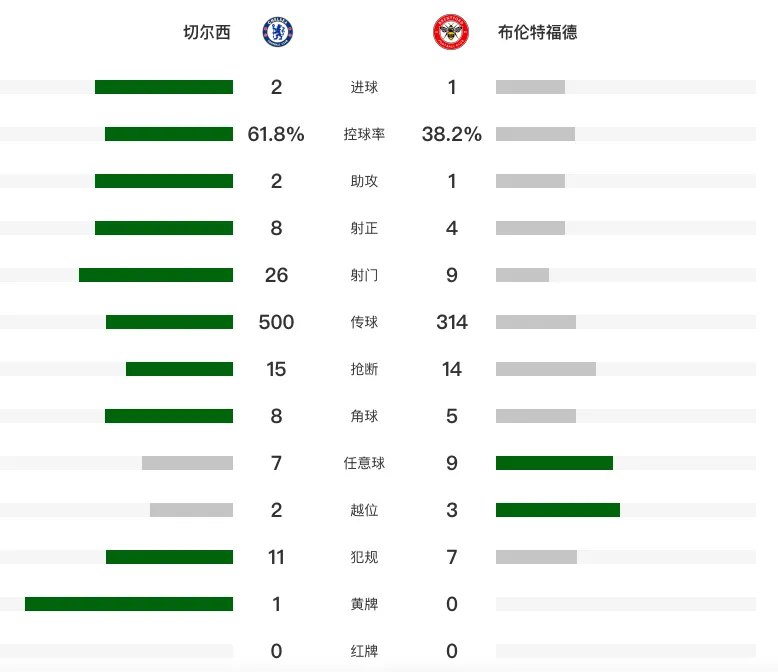Open the 布伦特福德 team name link

pyautogui.click(x=537, y=32)
